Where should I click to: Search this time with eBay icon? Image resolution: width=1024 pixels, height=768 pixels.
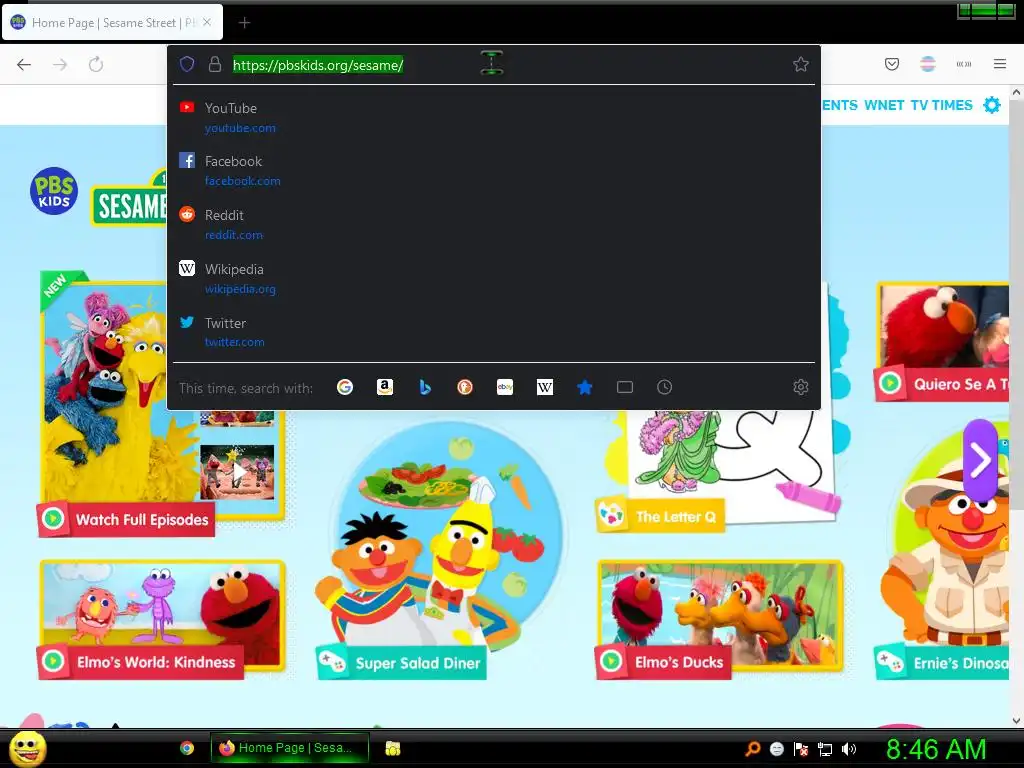(x=505, y=387)
